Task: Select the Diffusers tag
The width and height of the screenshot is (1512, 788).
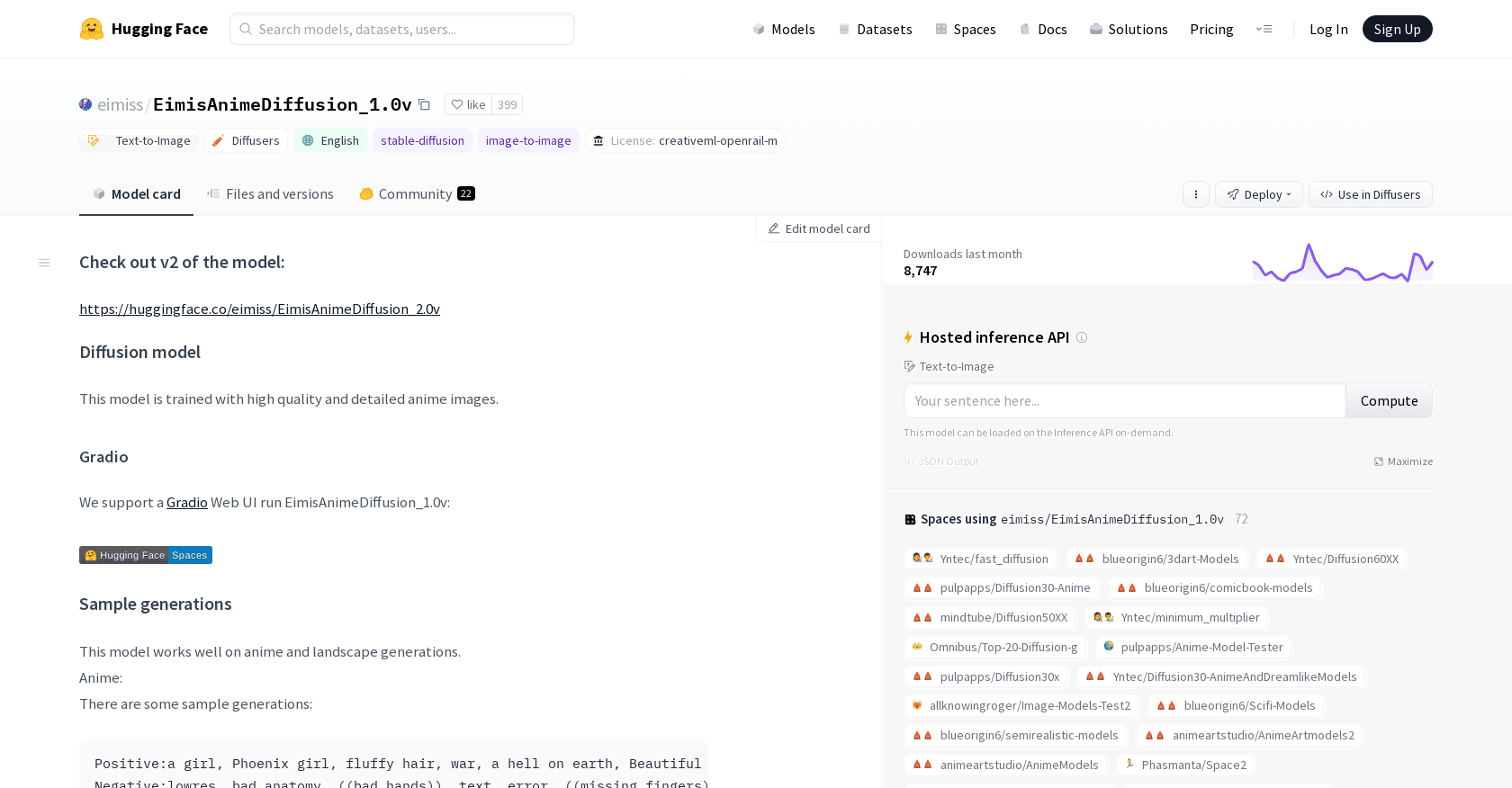Action: (x=246, y=140)
